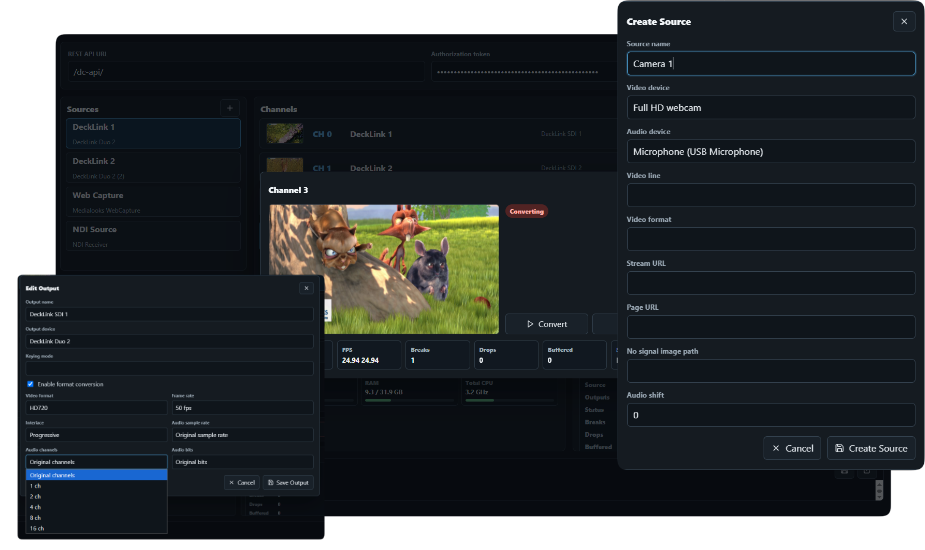This screenshot has width=925, height=550.
Task: Open the Frame rate dropdown showing 50 fps
Action: 242,408
